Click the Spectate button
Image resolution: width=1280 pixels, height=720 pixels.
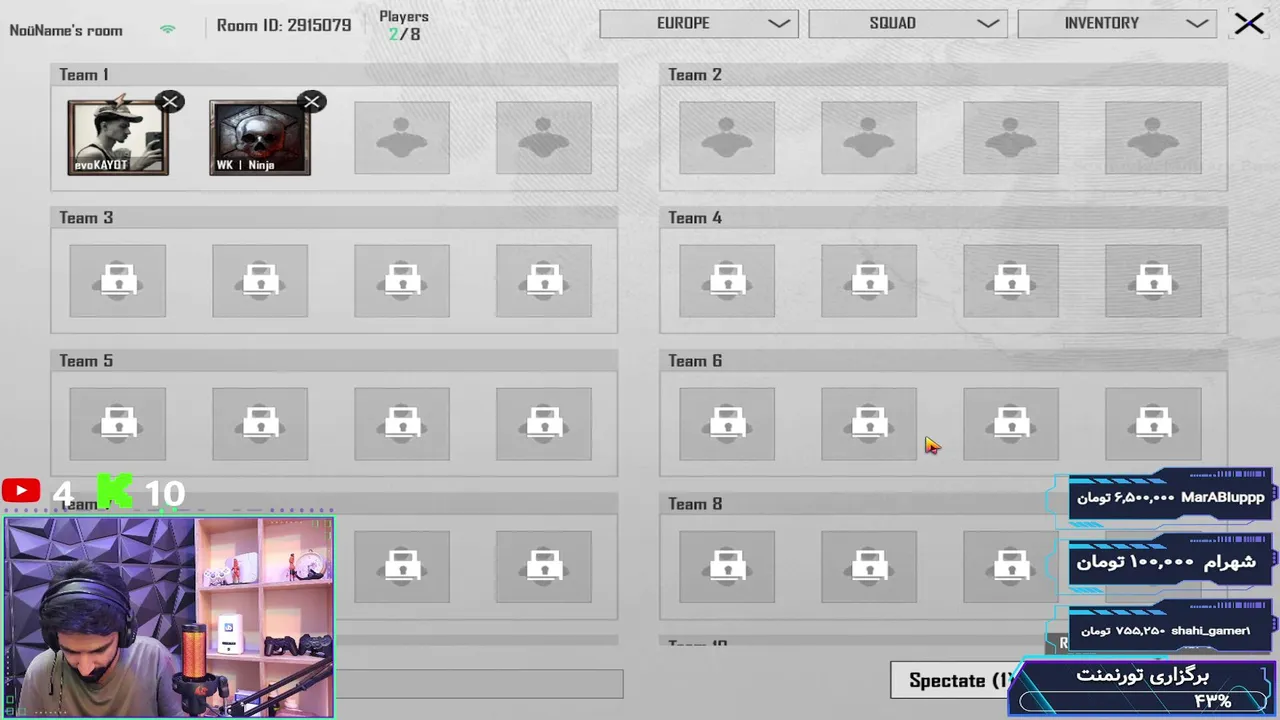[956, 680]
